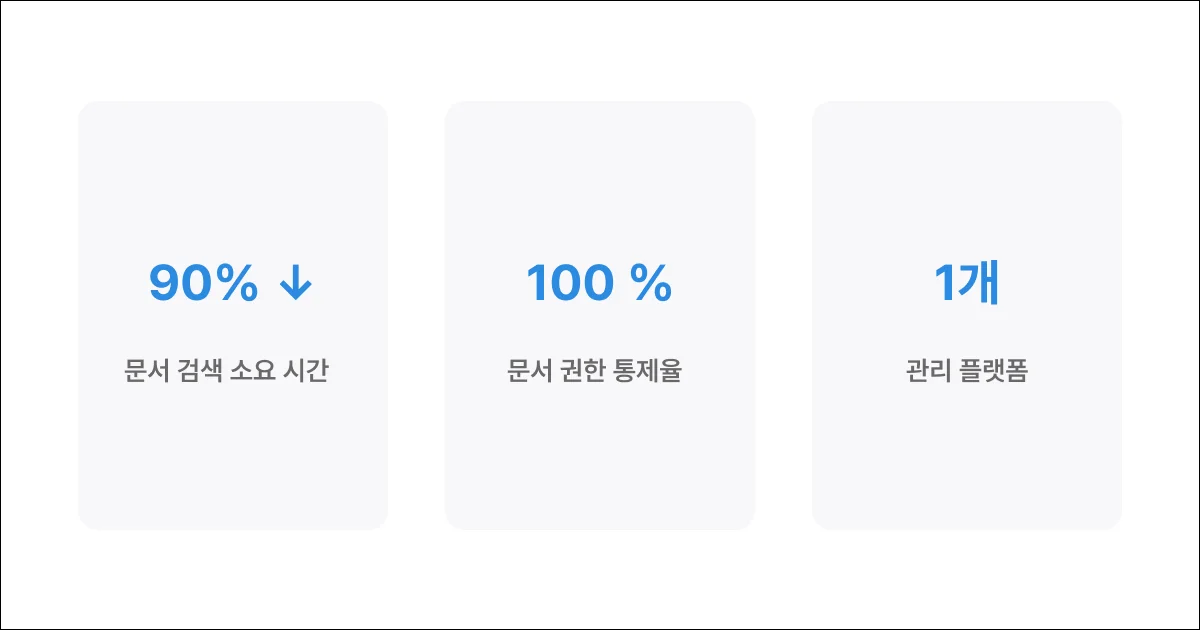This screenshot has width=1200, height=630.
Task: Select the 문서 권한 통제율 label
Action: tap(594, 372)
